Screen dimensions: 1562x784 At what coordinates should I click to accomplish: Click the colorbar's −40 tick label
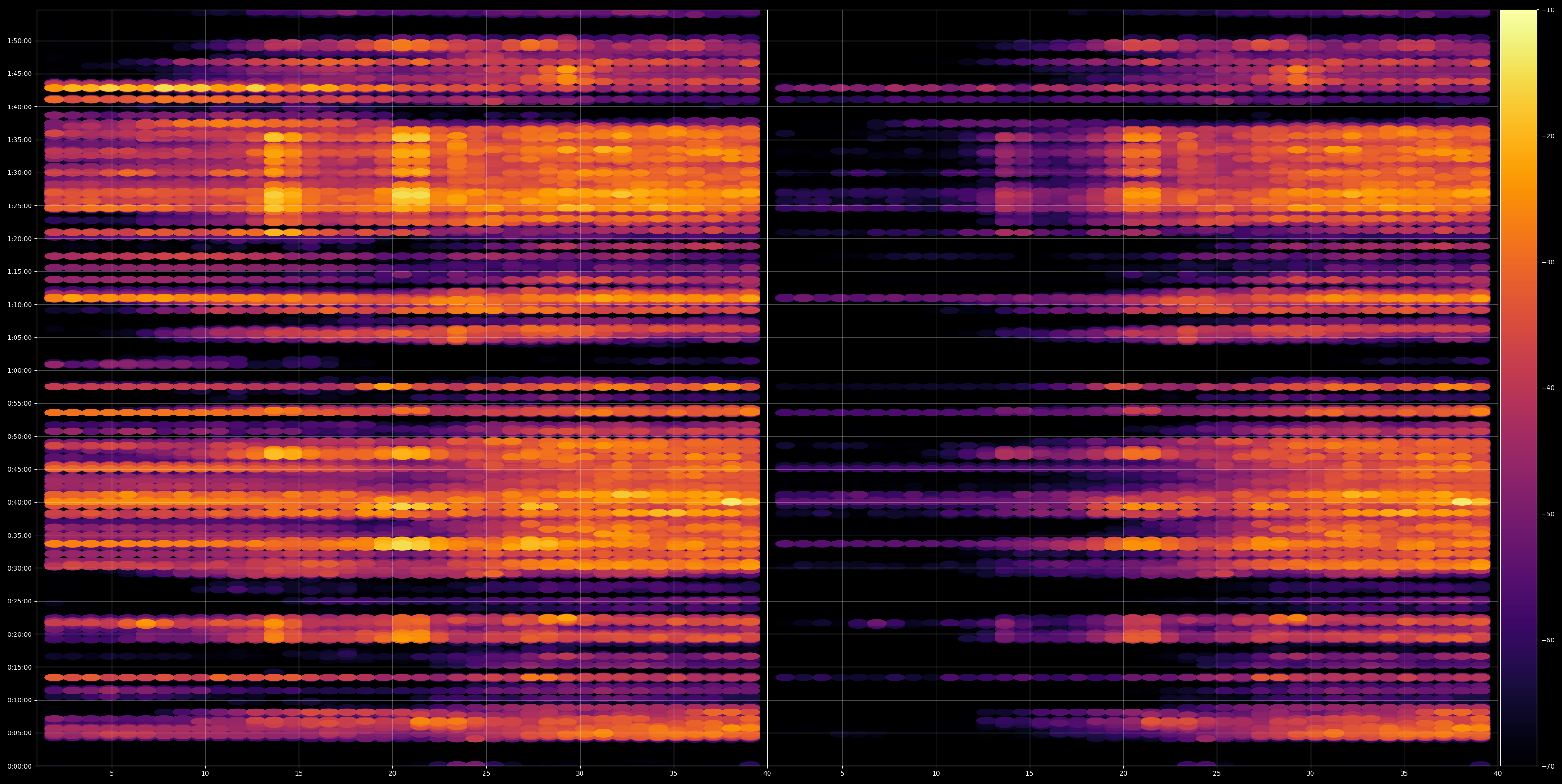1548,388
